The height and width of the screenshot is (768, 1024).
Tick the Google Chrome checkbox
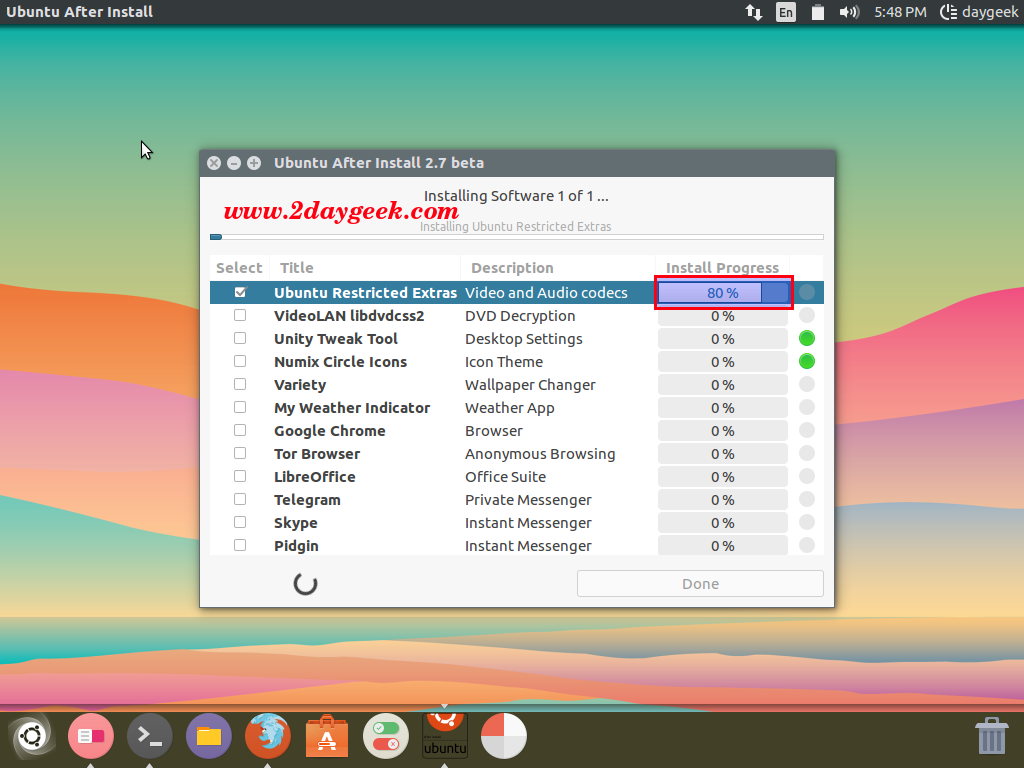click(x=240, y=430)
